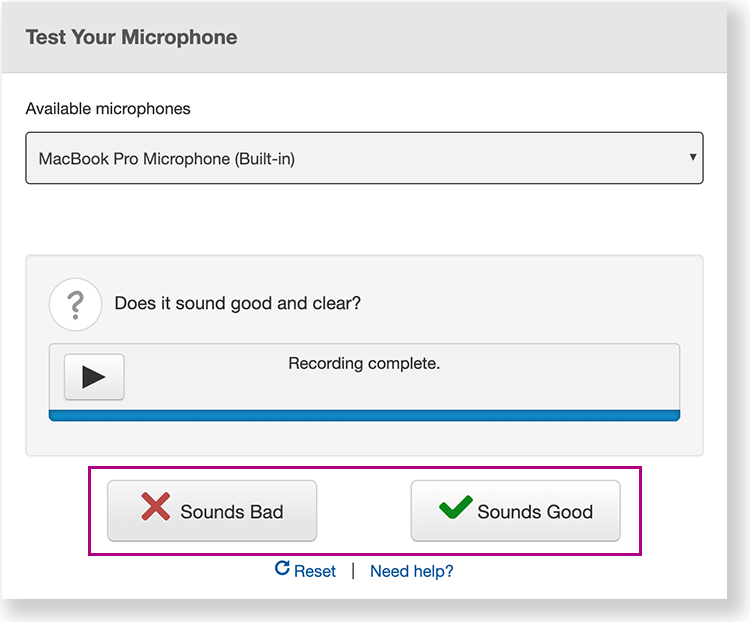
Task: Click the green checkmark icon
Action: click(x=456, y=508)
